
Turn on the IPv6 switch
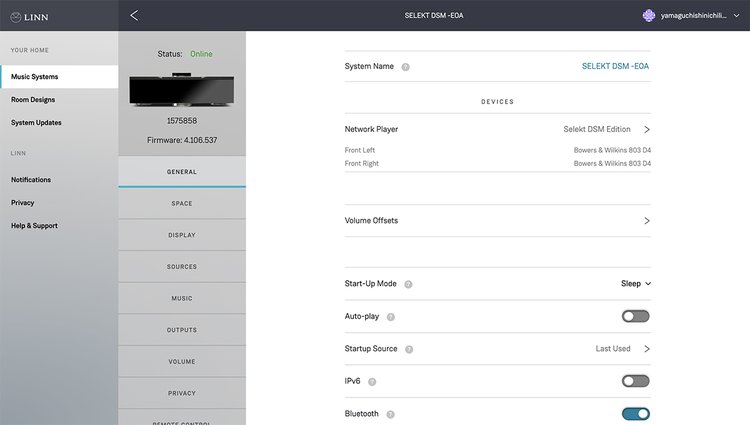click(635, 381)
